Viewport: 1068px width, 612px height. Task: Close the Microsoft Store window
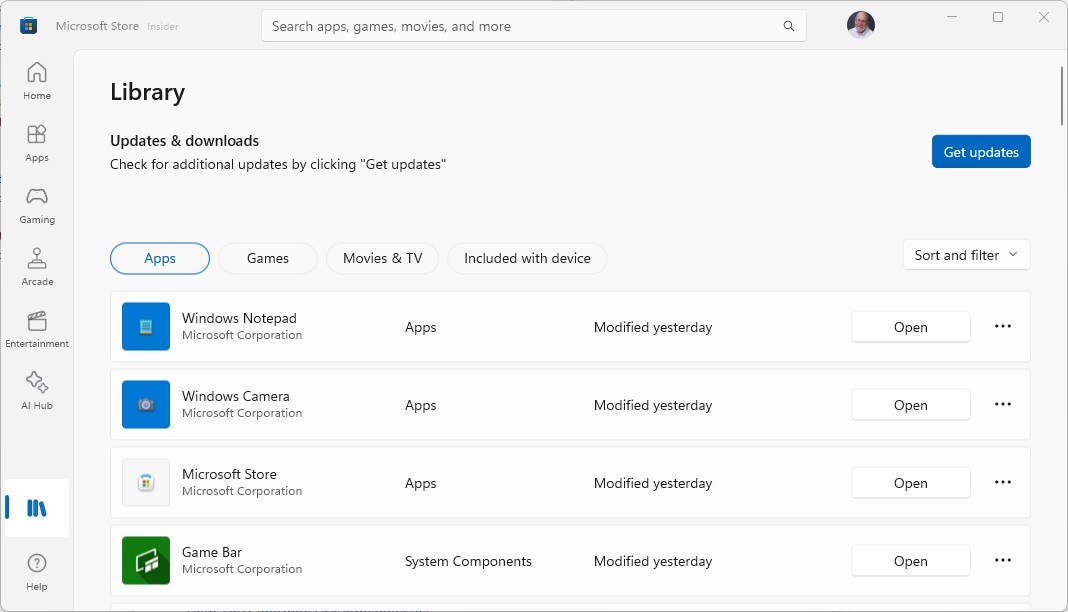coord(1043,17)
